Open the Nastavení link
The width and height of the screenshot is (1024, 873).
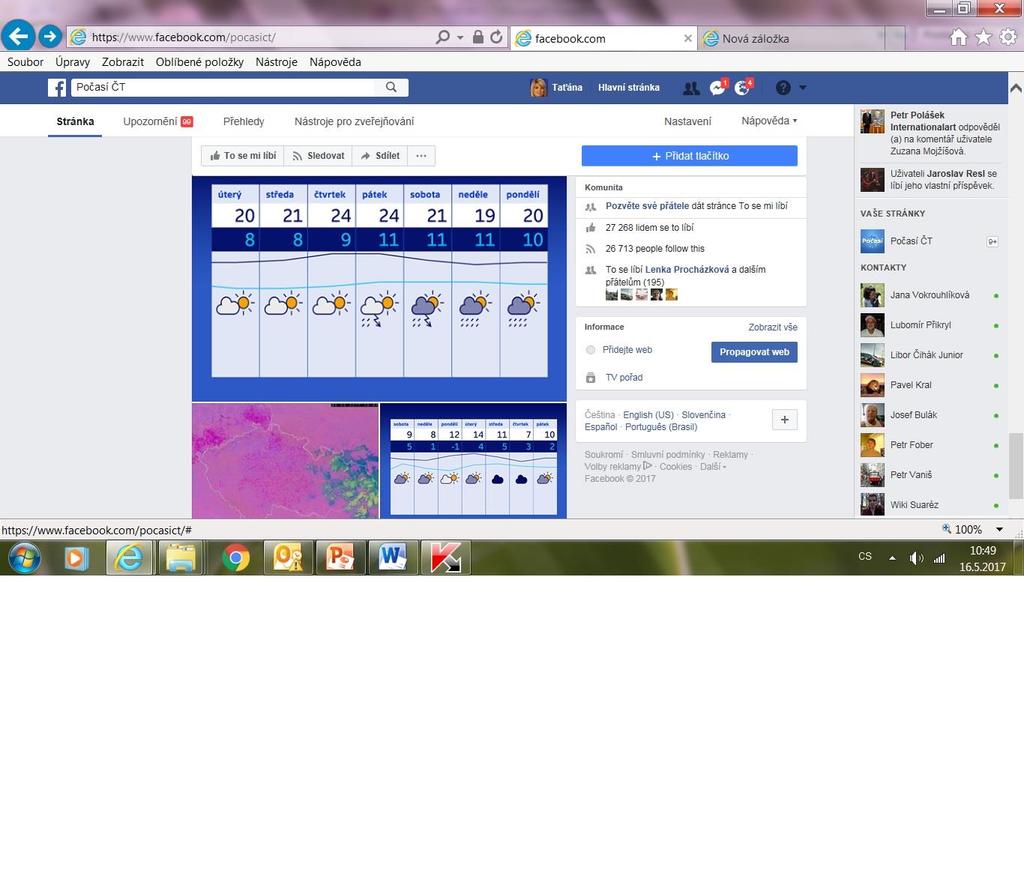(688, 121)
